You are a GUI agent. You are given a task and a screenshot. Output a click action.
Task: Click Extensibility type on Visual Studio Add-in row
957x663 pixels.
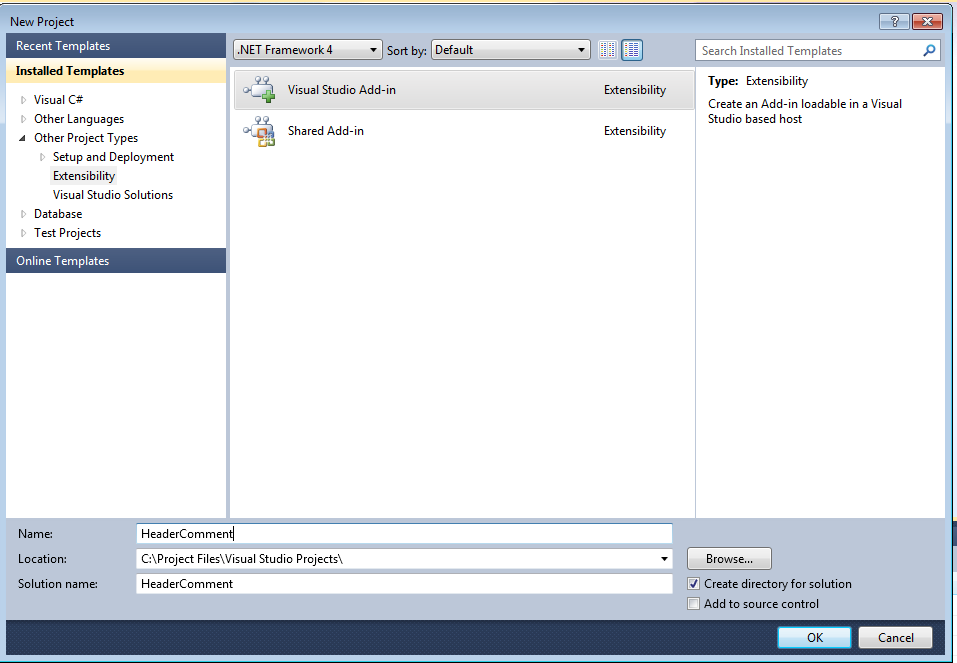tap(635, 90)
